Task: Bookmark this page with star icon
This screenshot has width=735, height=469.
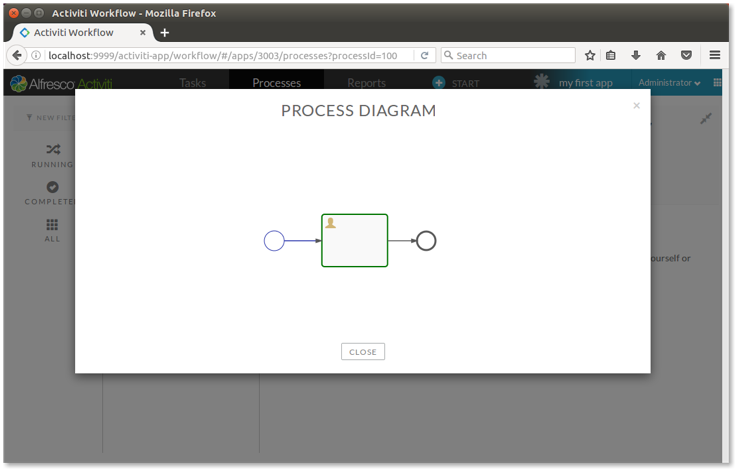Action: tap(590, 56)
